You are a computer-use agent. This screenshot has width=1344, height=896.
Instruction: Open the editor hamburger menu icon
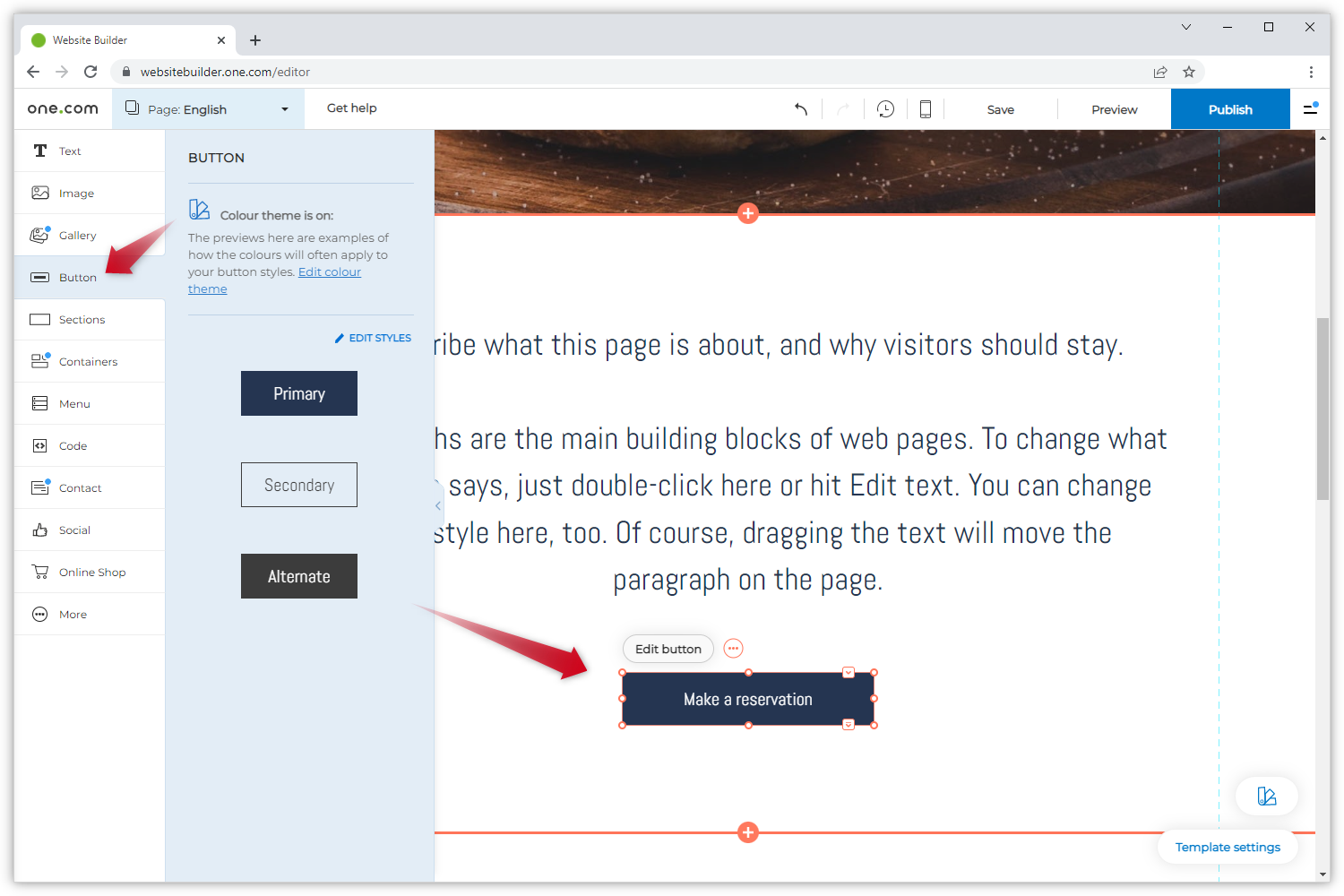(x=1310, y=109)
